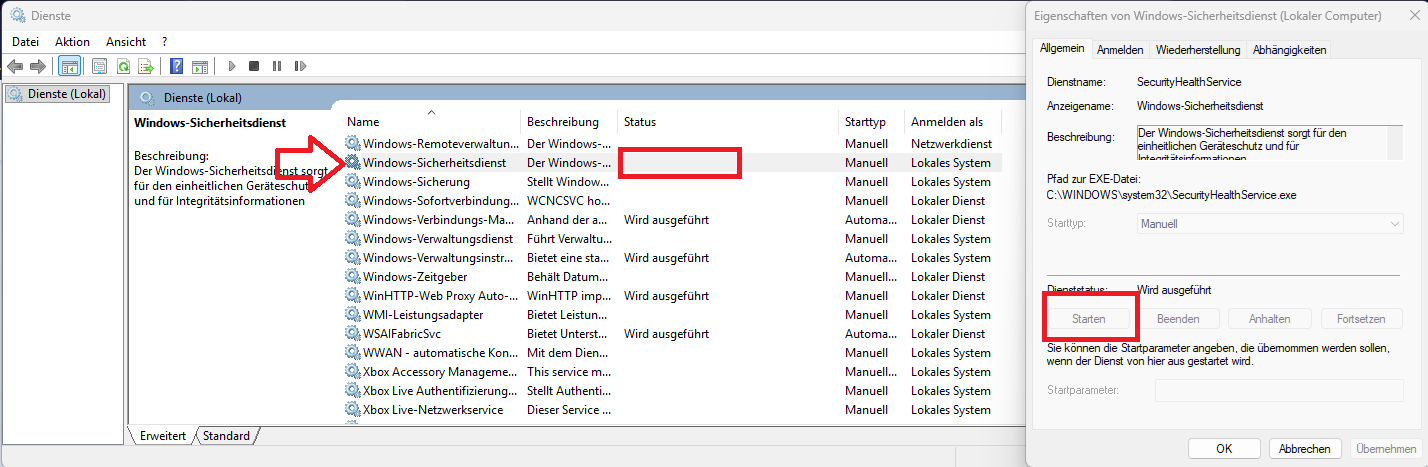Screen dimensions: 1428x467
Task: Select the WinHTTP-Web Proxy Auto service row
Action: [672, 296]
